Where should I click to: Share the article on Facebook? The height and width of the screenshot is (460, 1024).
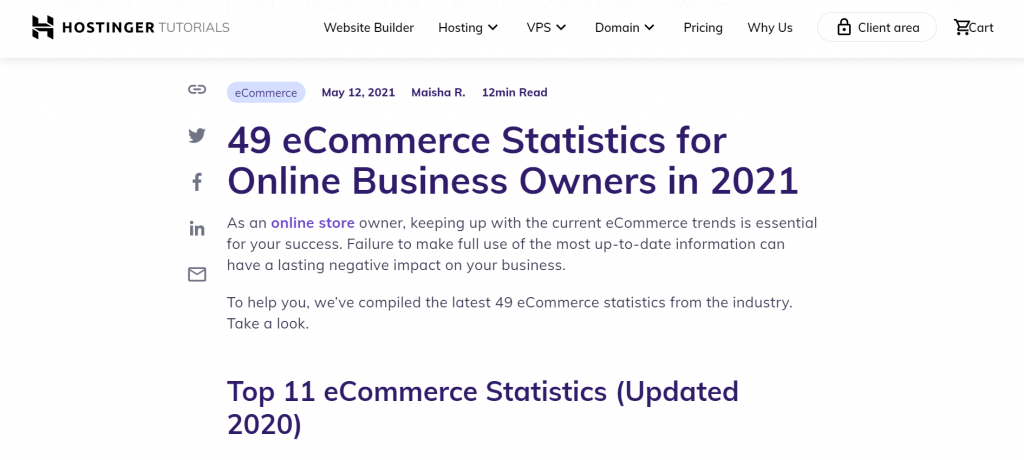(x=197, y=182)
